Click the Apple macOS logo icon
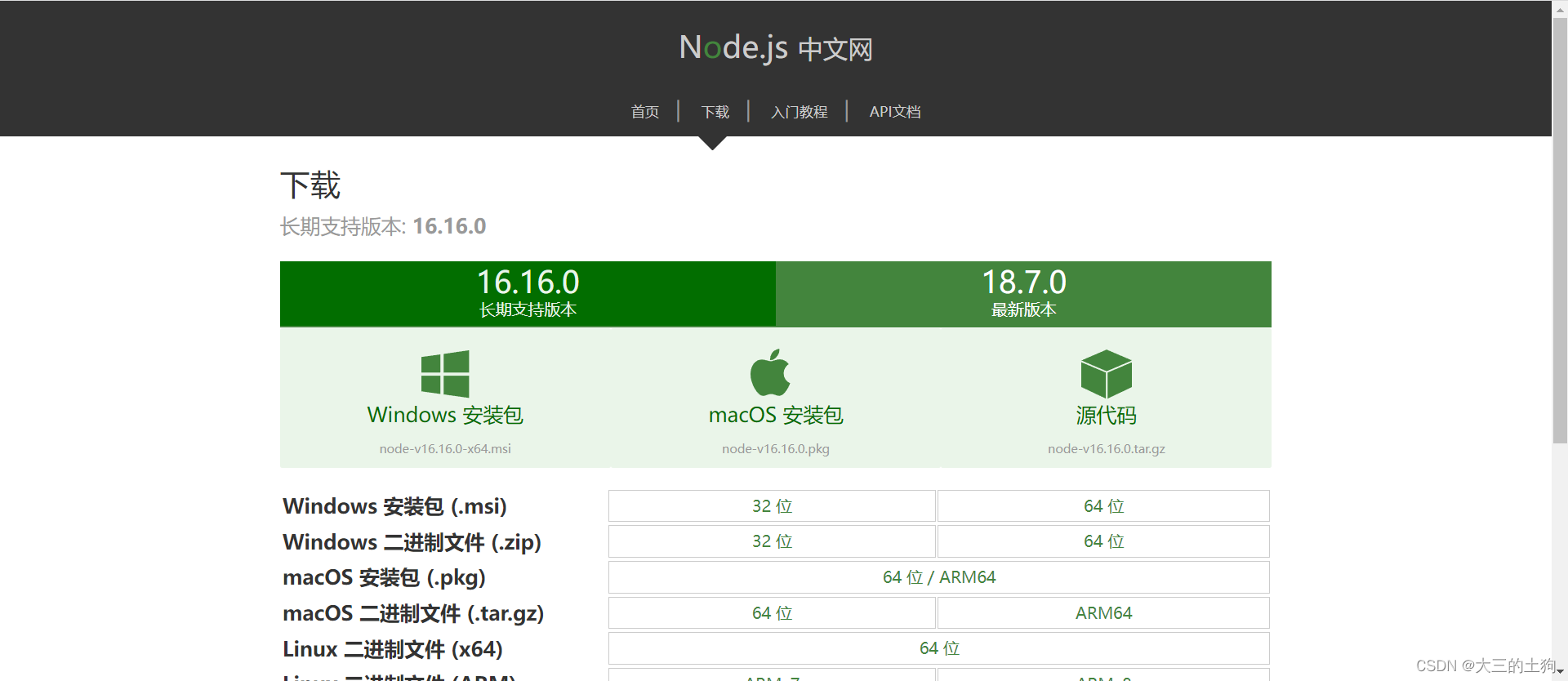Screen dimensions: 1568x681 point(770,373)
